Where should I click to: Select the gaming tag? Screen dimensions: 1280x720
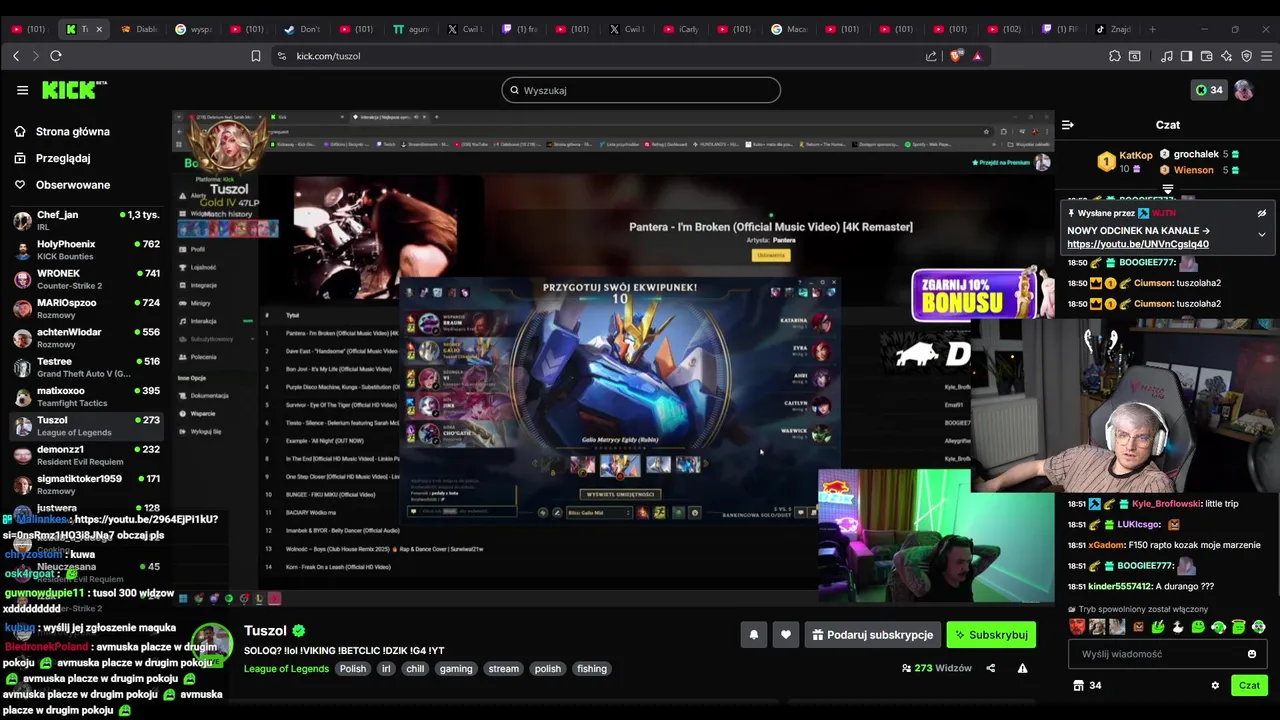point(456,669)
